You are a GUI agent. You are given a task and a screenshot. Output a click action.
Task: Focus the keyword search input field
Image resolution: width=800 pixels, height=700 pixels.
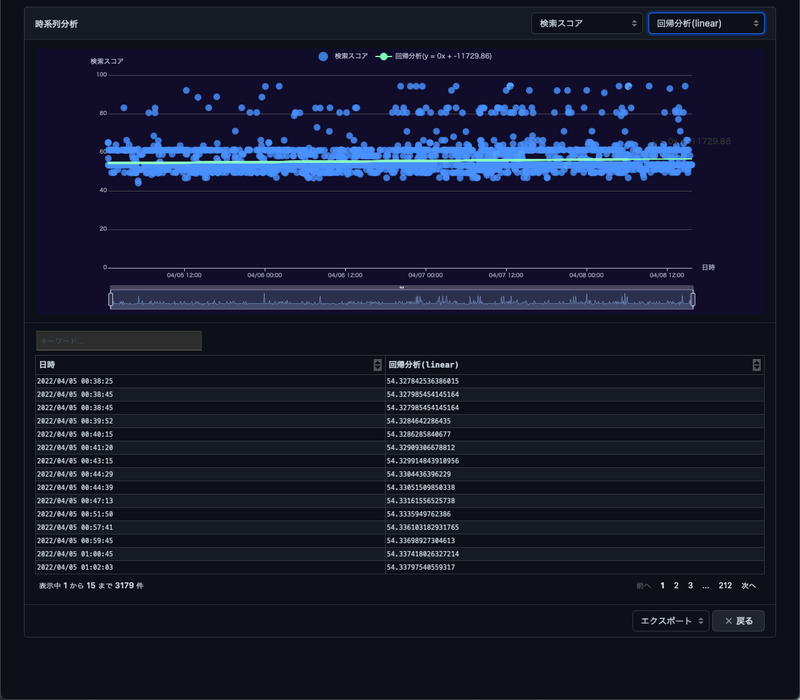pyautogui.click(x=119, y=341)
